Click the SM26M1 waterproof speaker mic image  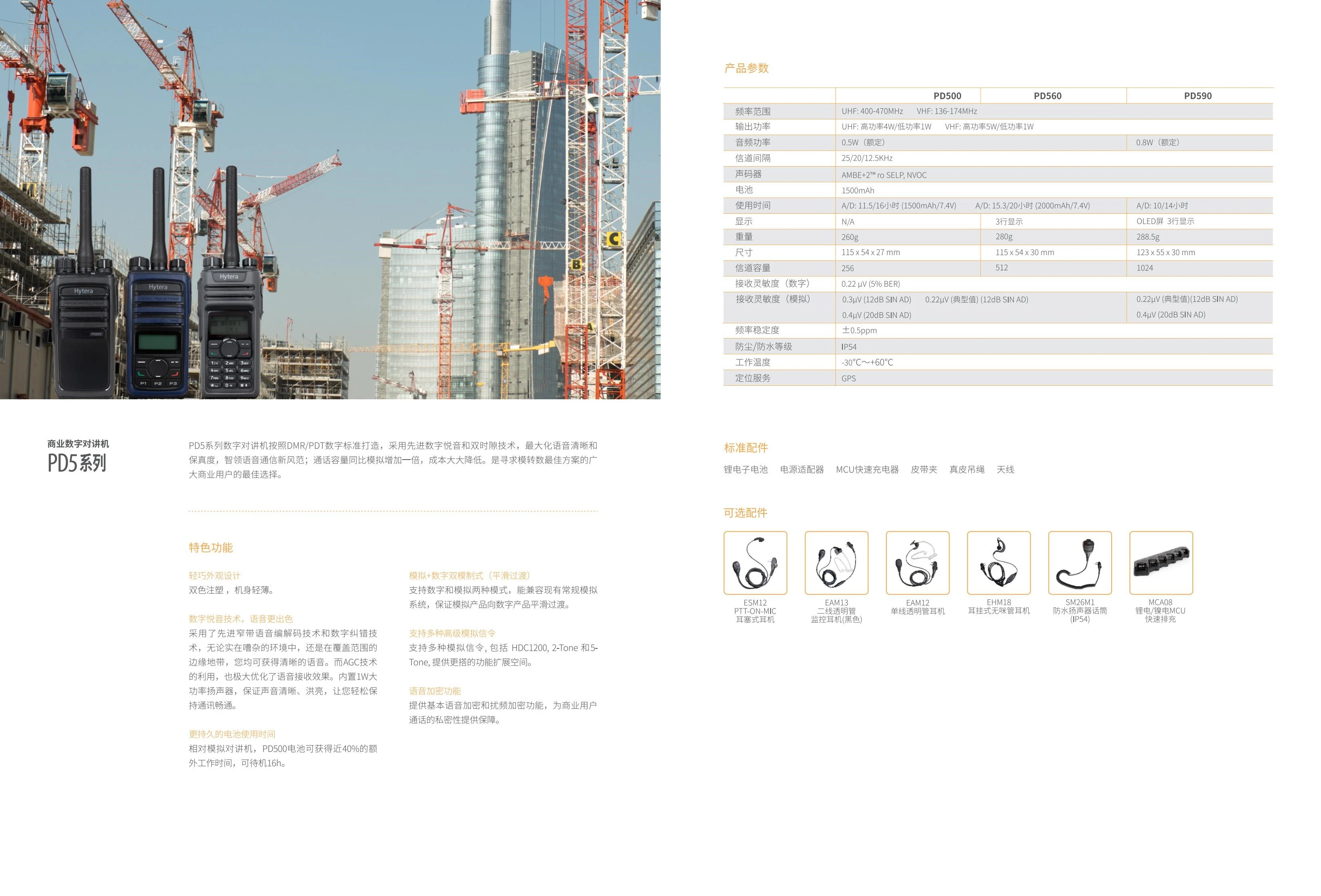point(1079,563)
